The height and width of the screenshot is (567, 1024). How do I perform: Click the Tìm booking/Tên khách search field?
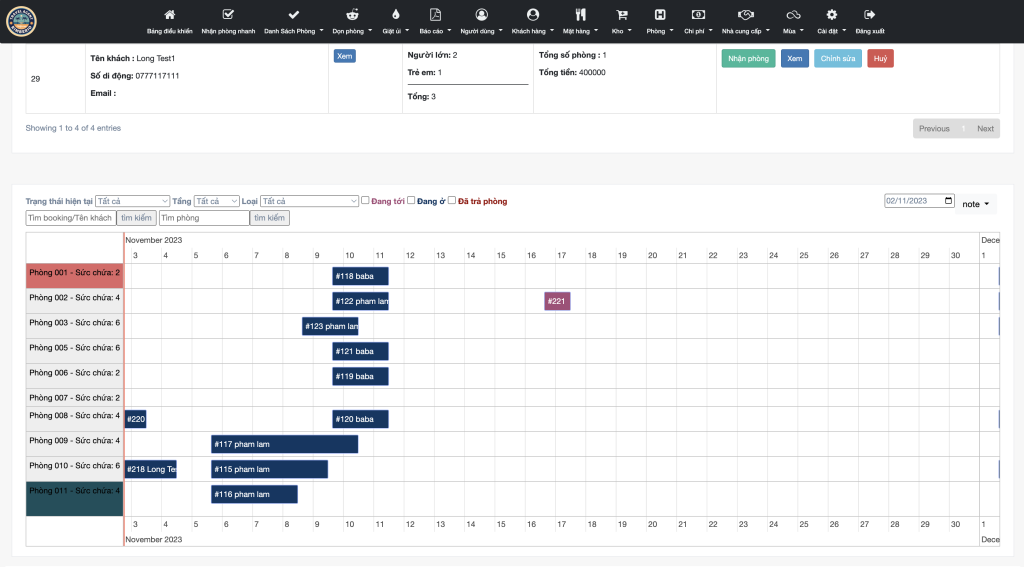71,218
